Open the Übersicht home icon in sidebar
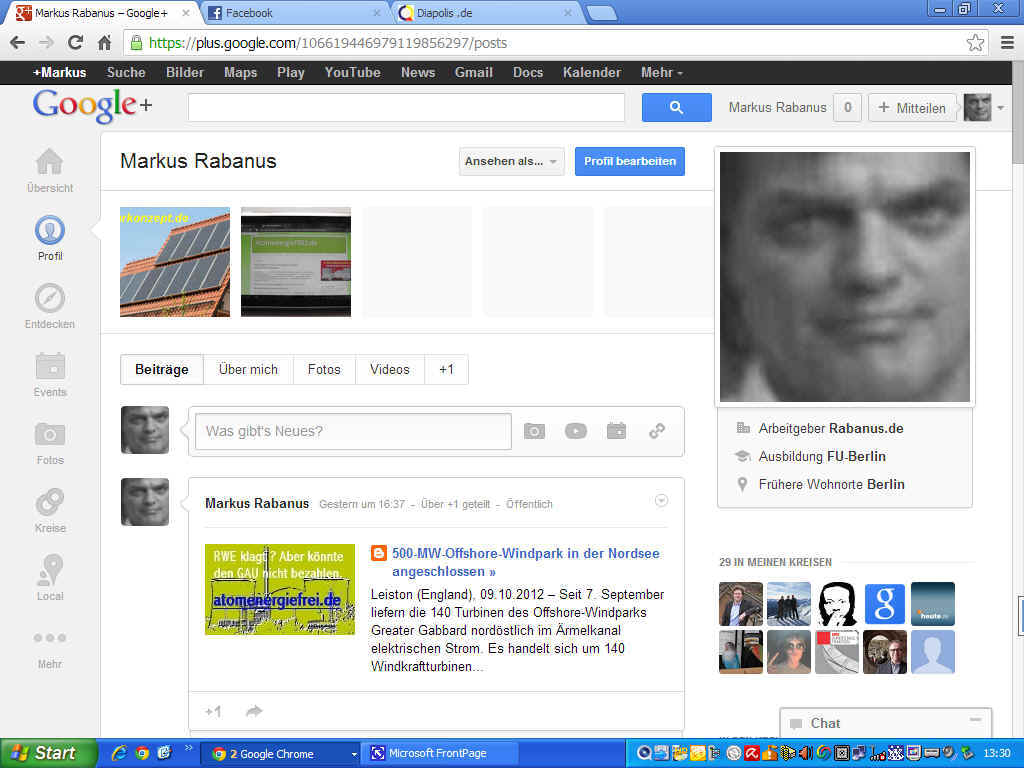 coord(50,162)
